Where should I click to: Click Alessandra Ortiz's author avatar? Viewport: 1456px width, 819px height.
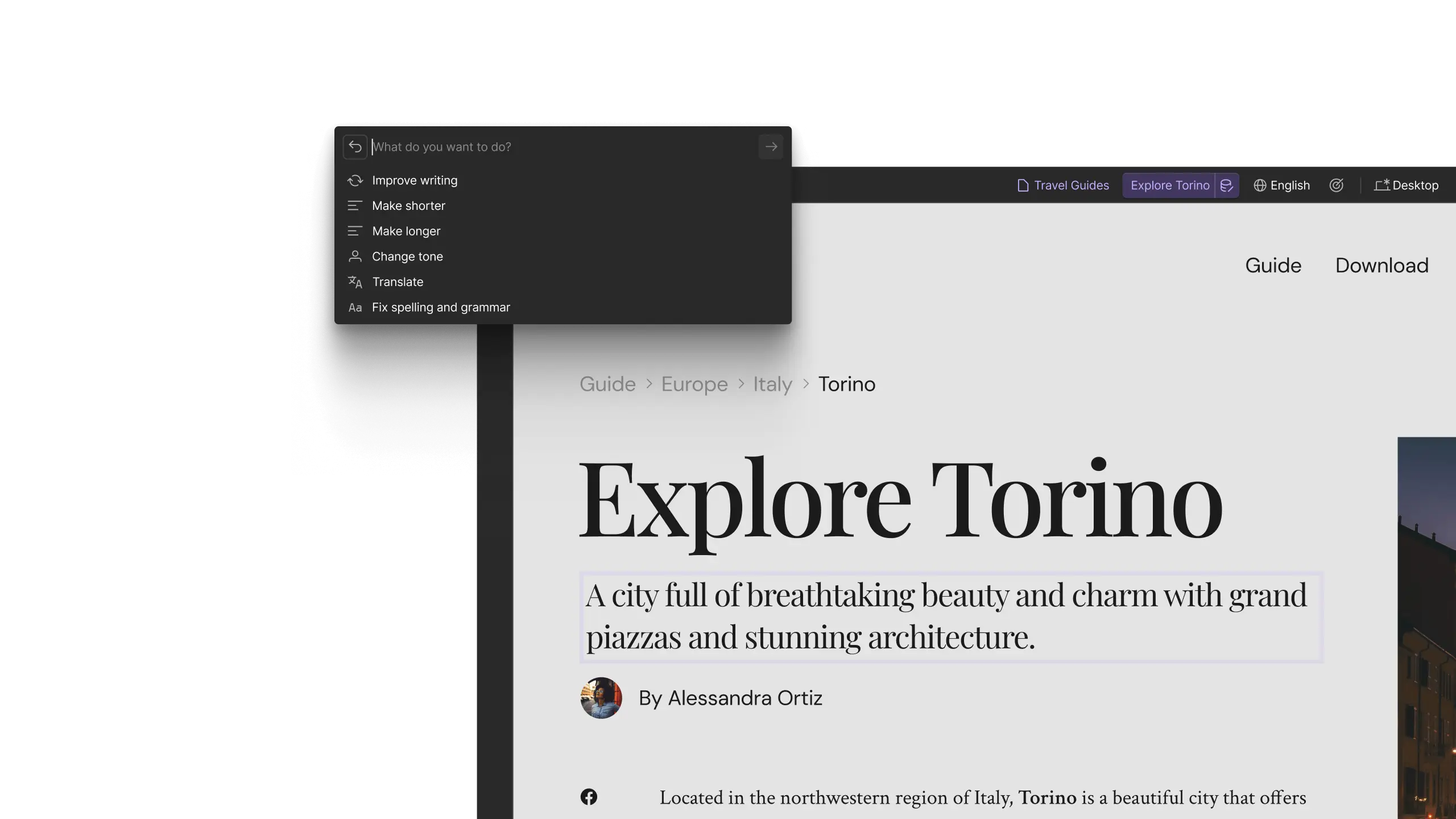(601, 698)
